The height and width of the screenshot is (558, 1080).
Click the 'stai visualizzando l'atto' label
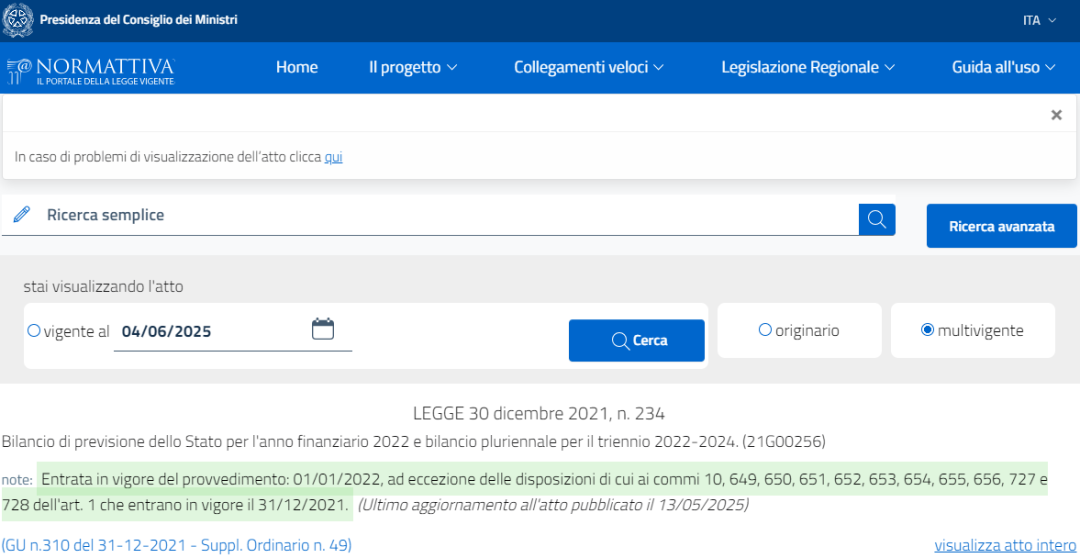coord(103,287)
